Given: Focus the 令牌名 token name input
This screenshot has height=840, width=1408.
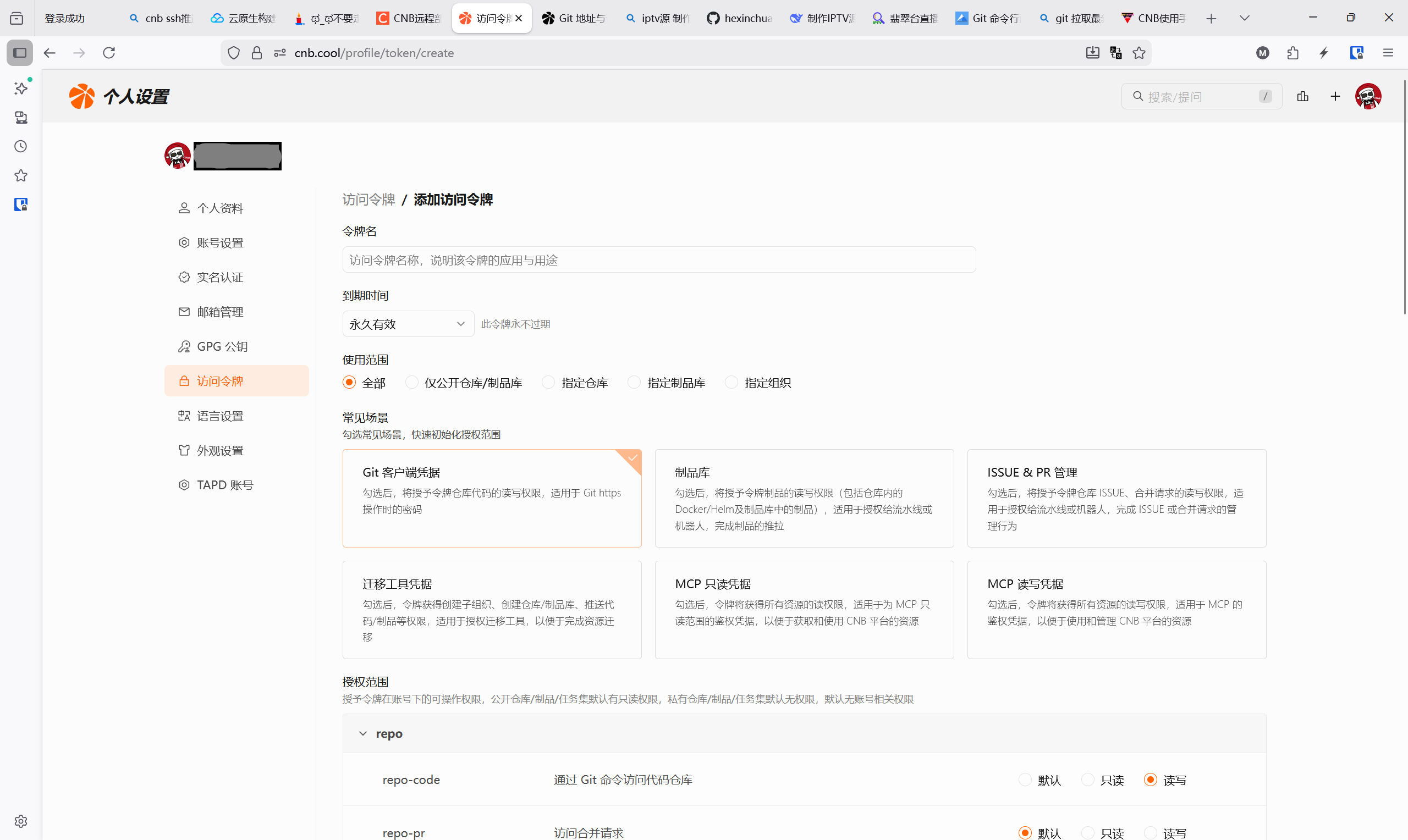Looking at the screenshot, I should pyautogui.click(x=658, y=260).
